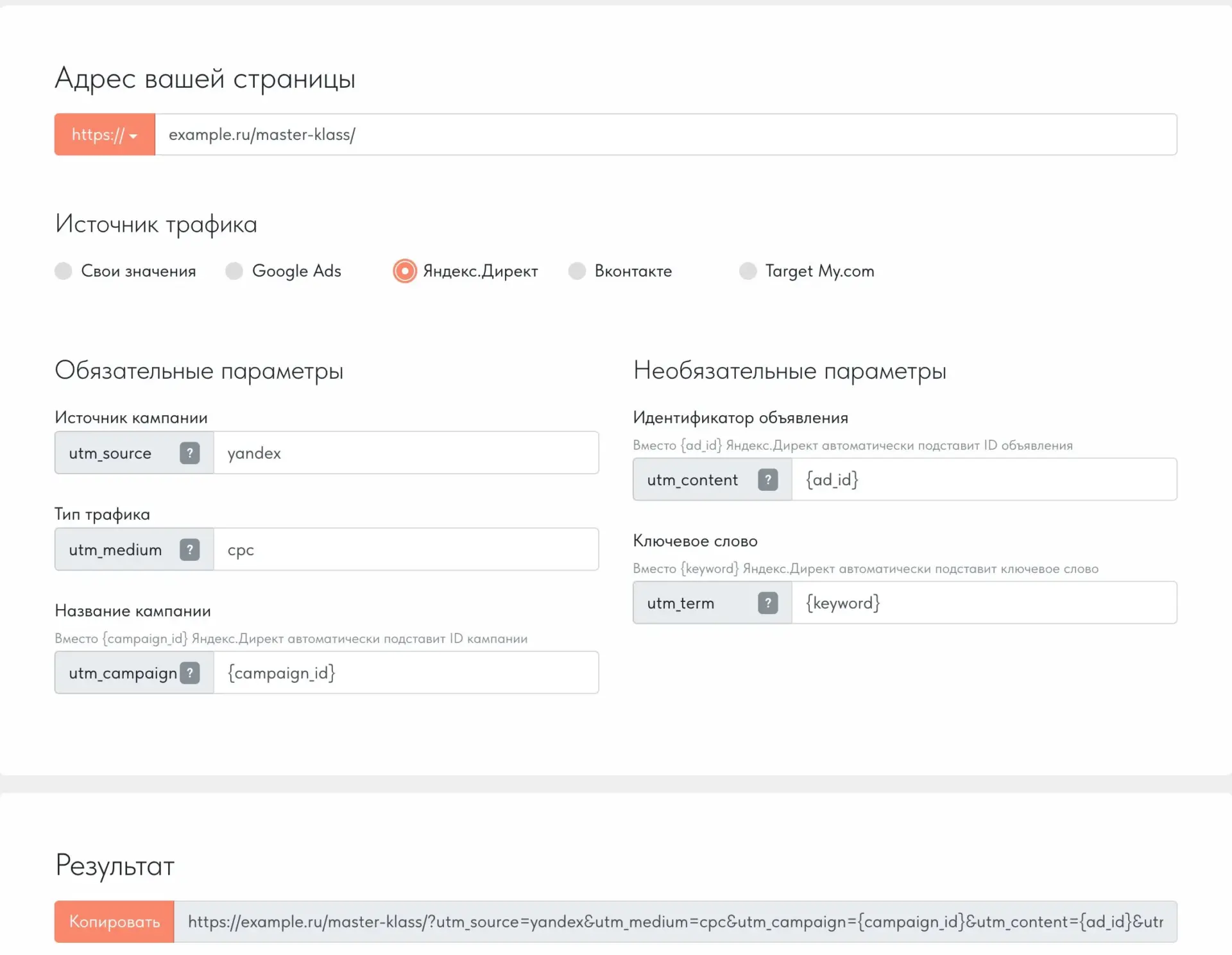Click the hint about {ad_id} substitution
Viewport: 1232px width, 955px height.
pos(853,445)
